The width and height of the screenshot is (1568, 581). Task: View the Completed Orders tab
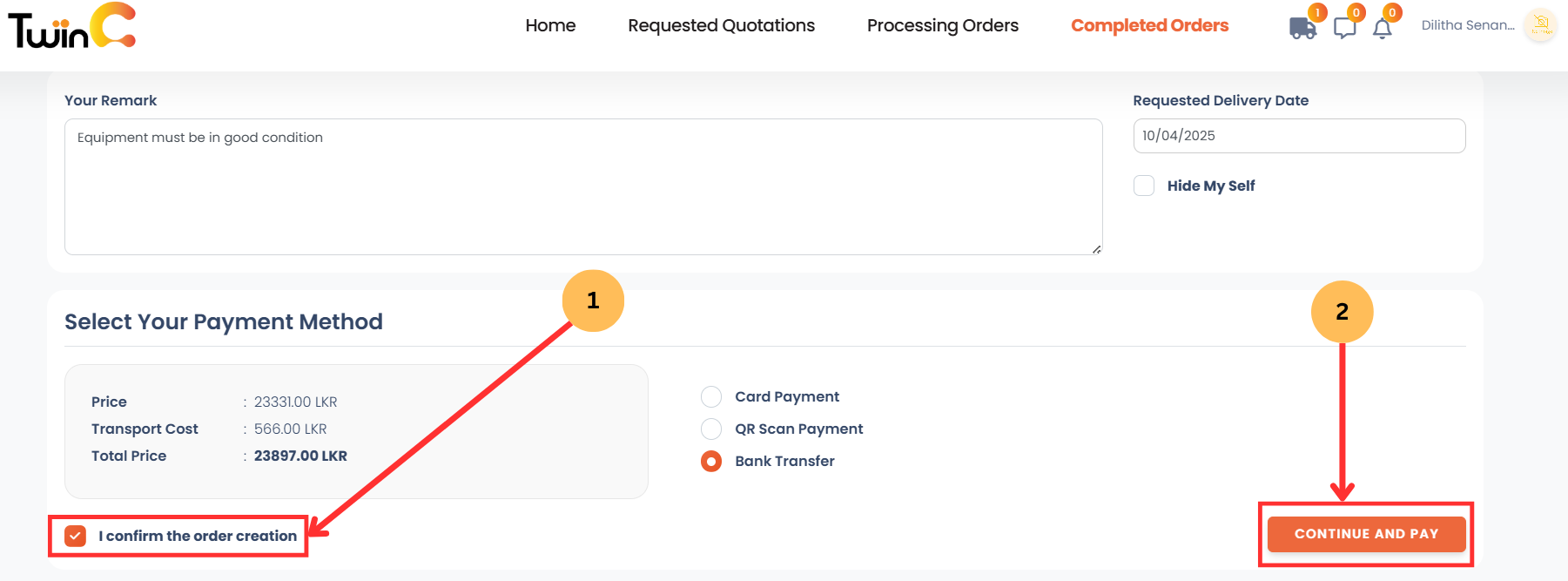[1149, 25]
